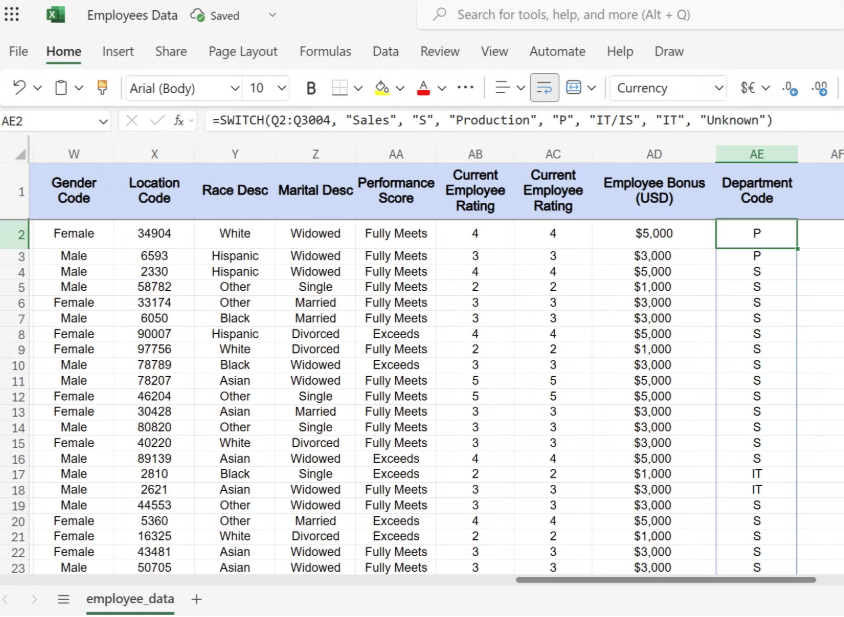This screenshot has width=844, height=617.
Task: Open the all sheets list icon
Action: pyautogui.click(x=64, y=599)
